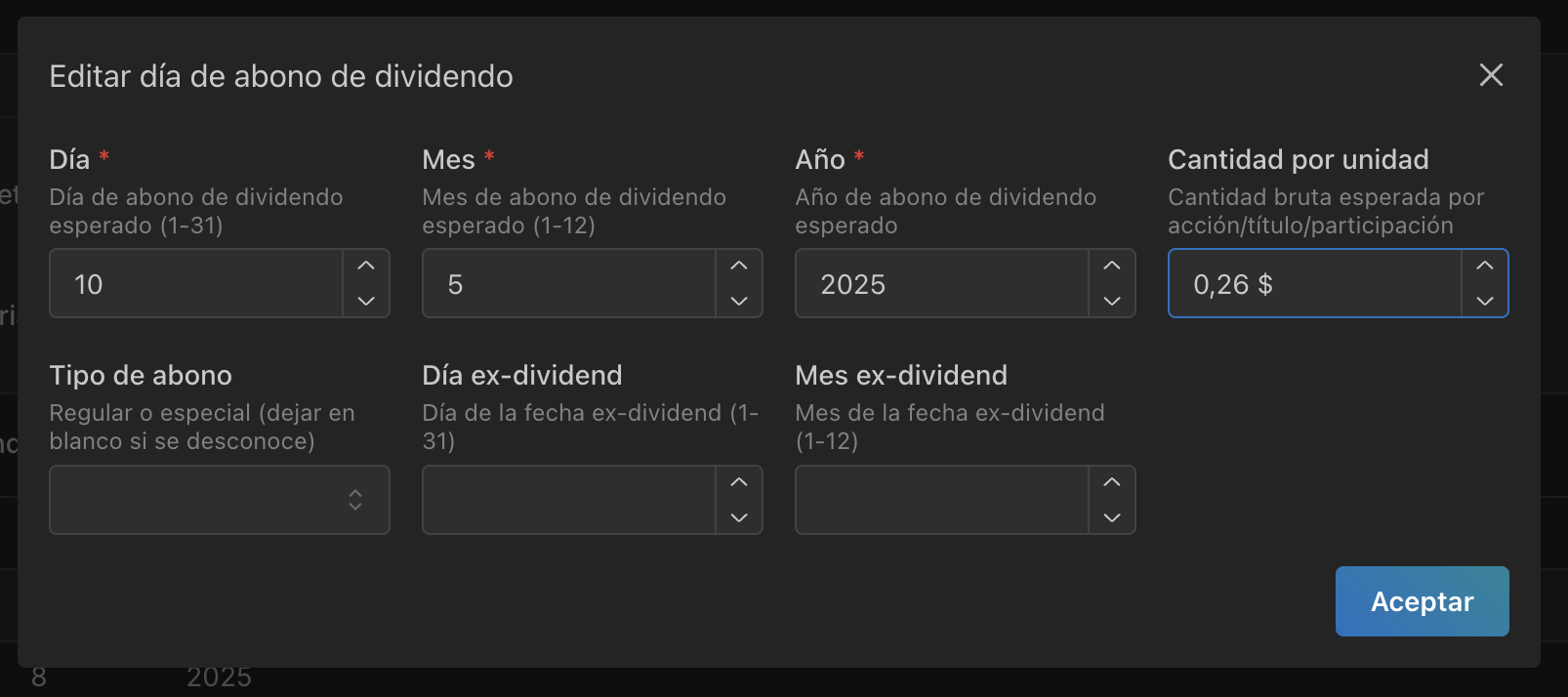Decrease Día ex-dividend with down arrow
The height and width of the screenshot is (697, 1568).
coord(739,517)
